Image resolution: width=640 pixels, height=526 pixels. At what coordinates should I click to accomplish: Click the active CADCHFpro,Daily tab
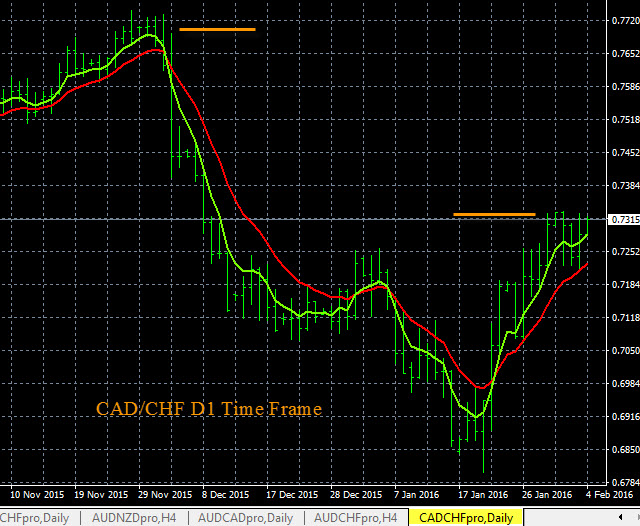click(466, 518)
